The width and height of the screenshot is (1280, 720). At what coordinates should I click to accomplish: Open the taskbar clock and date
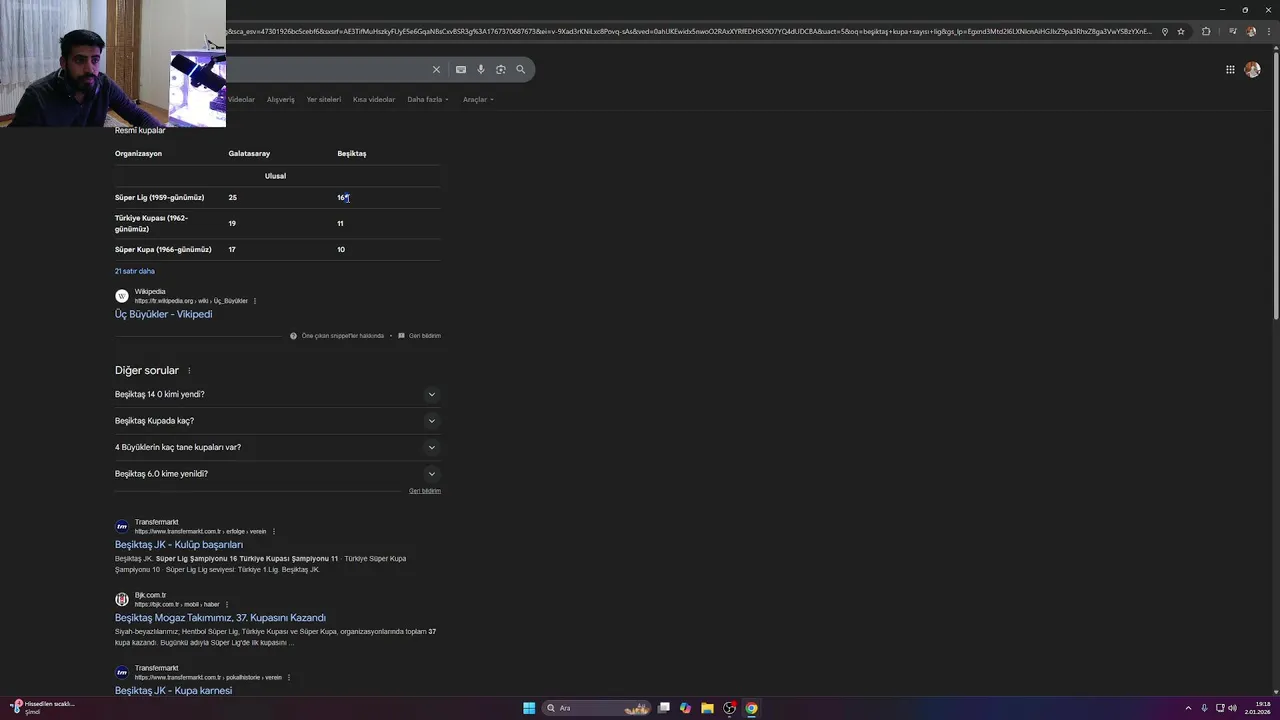click(1257, 708)
